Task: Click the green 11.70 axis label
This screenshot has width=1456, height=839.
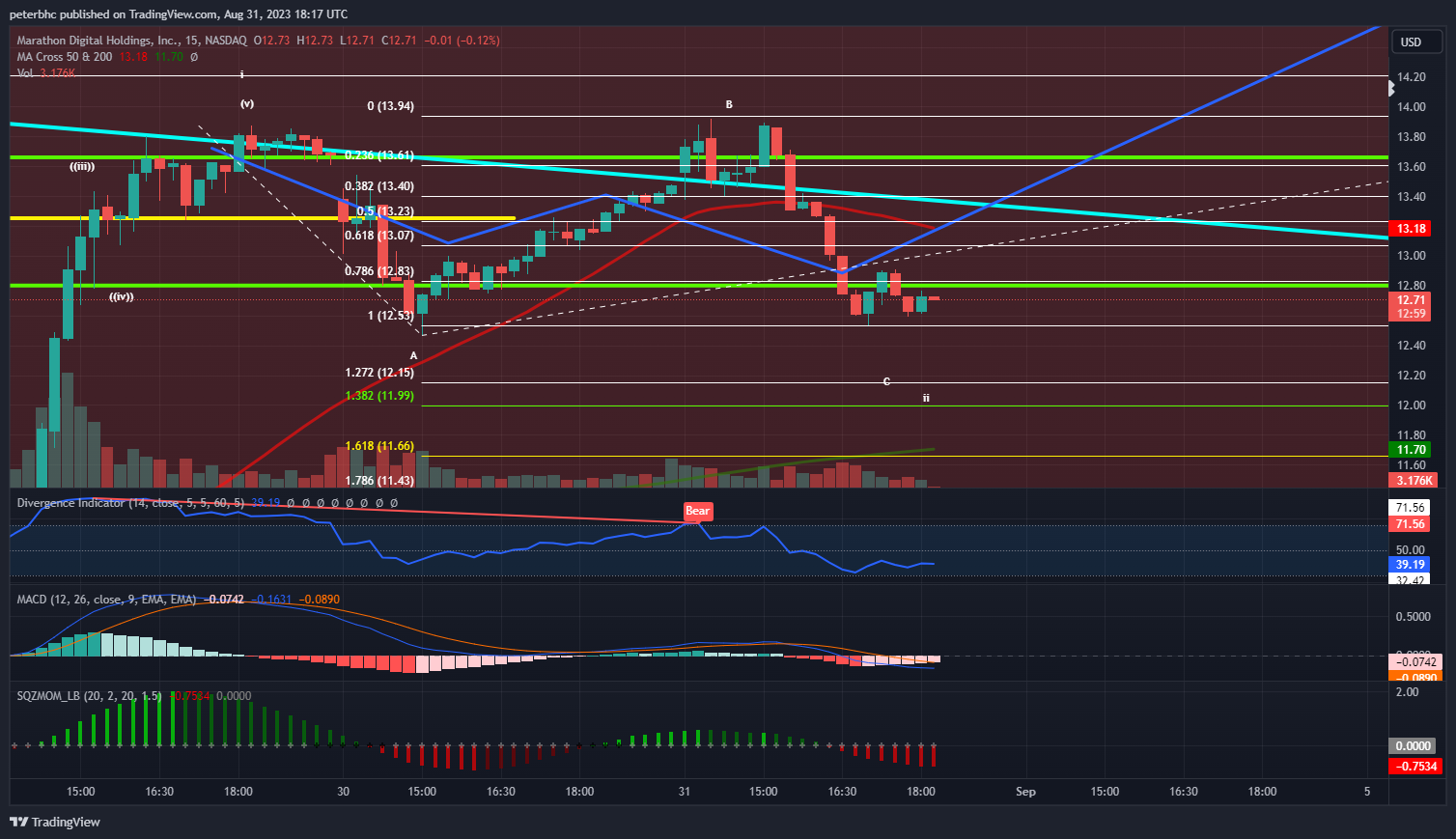Action: tap(1411, 450)
